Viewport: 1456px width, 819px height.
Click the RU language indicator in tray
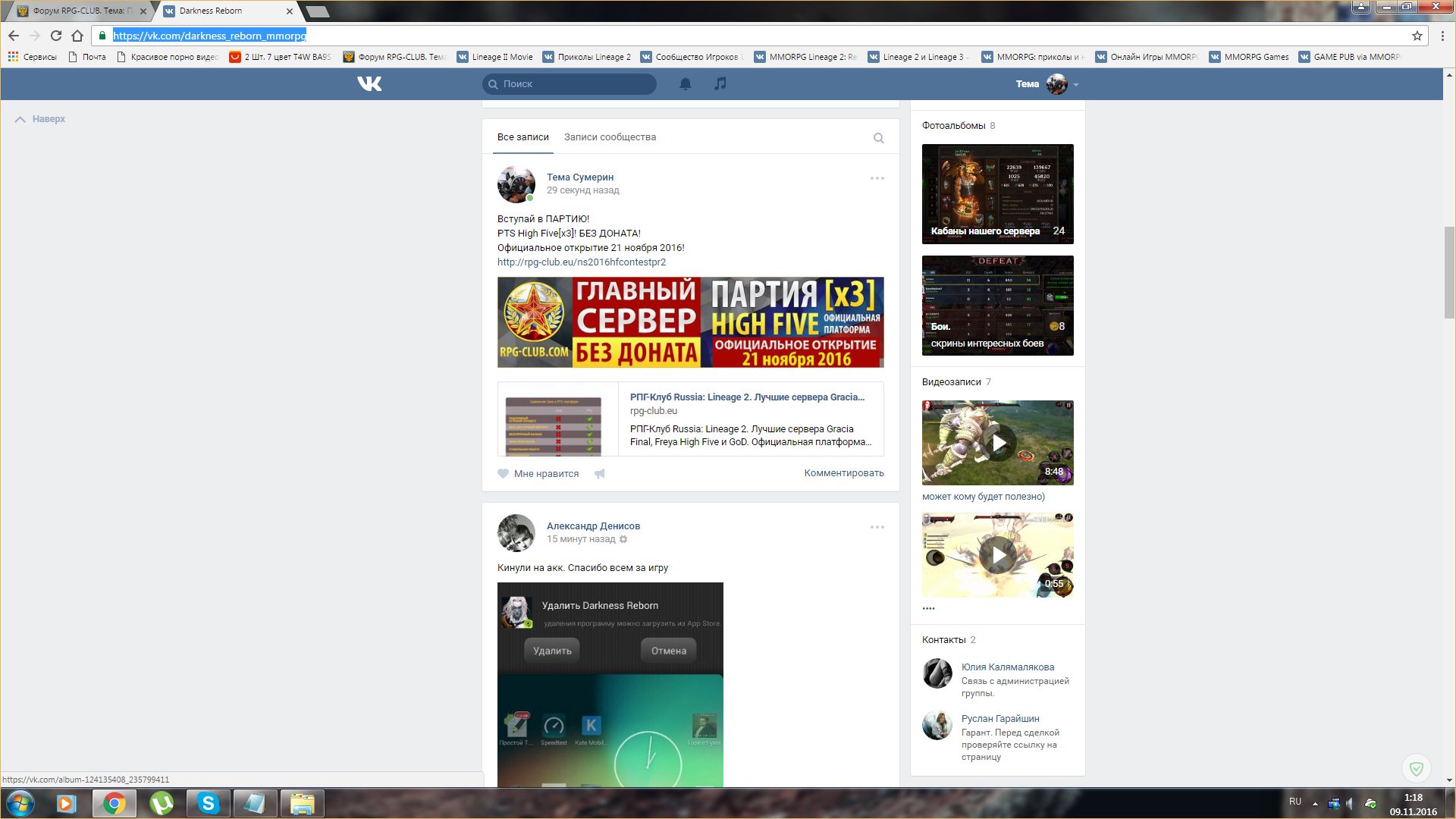(1295, 802)
